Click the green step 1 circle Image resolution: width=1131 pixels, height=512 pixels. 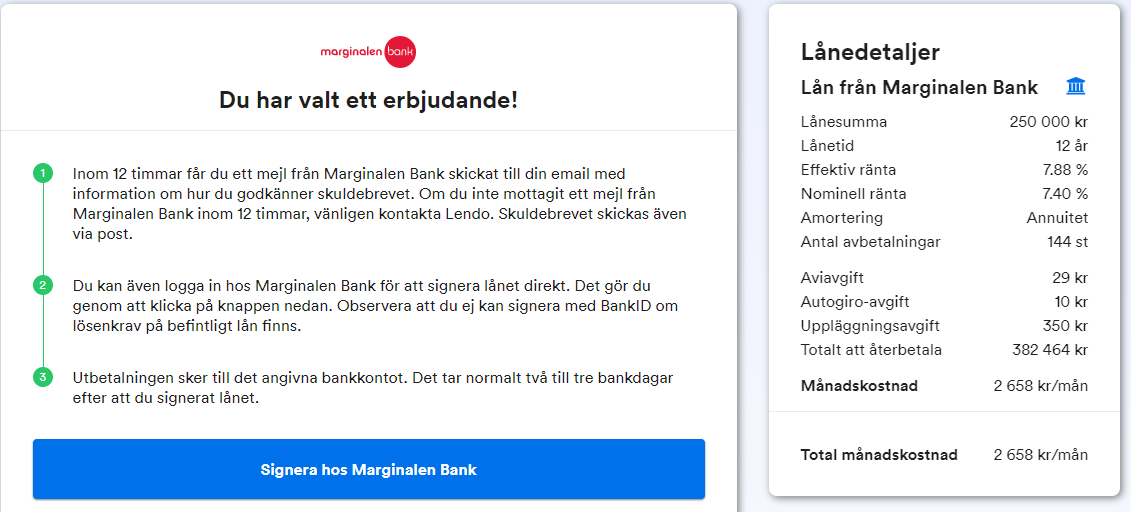(x=42, y=174)
